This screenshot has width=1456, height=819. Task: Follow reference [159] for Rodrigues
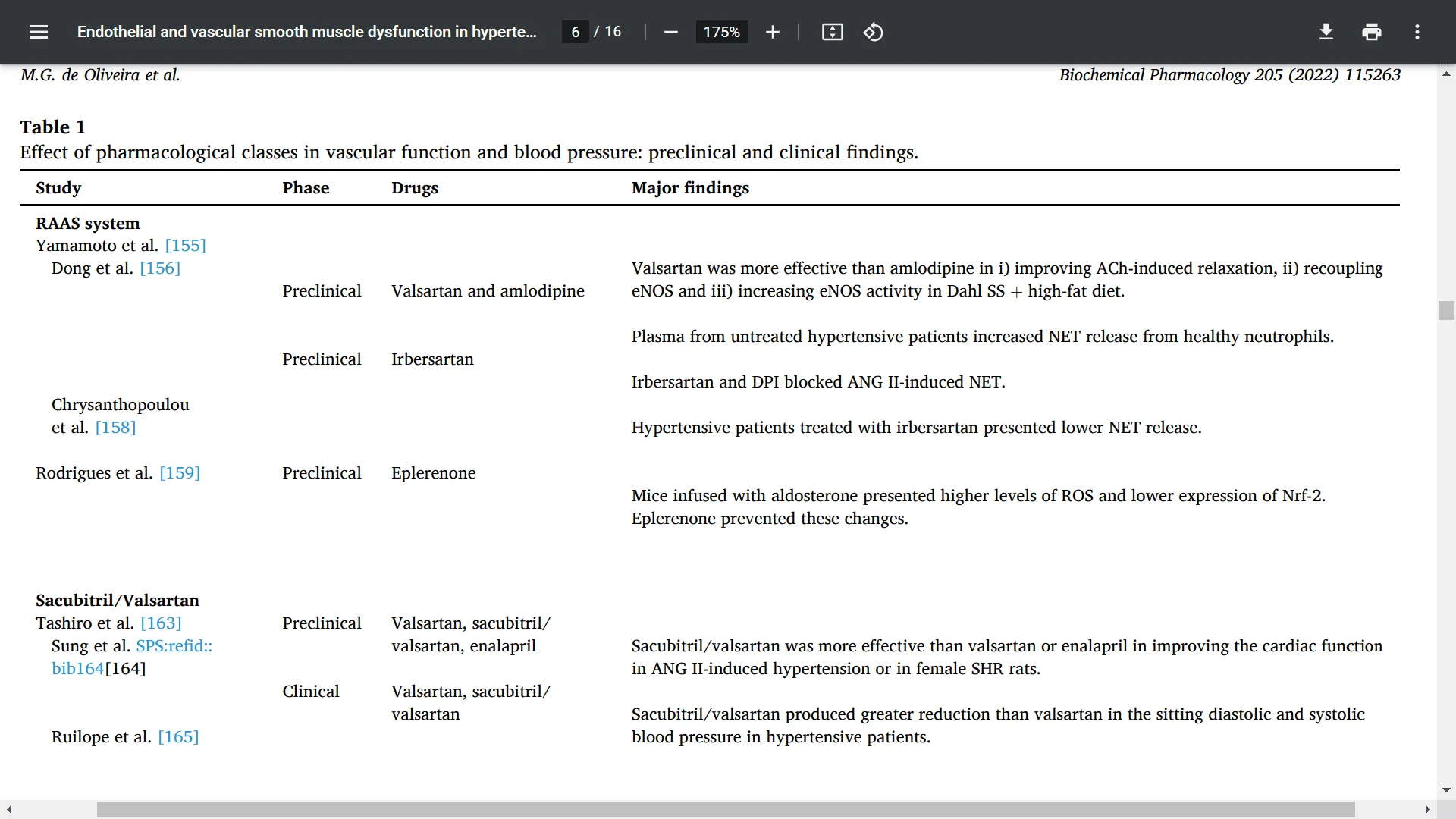pyautogui.click(x=180, y=473)
